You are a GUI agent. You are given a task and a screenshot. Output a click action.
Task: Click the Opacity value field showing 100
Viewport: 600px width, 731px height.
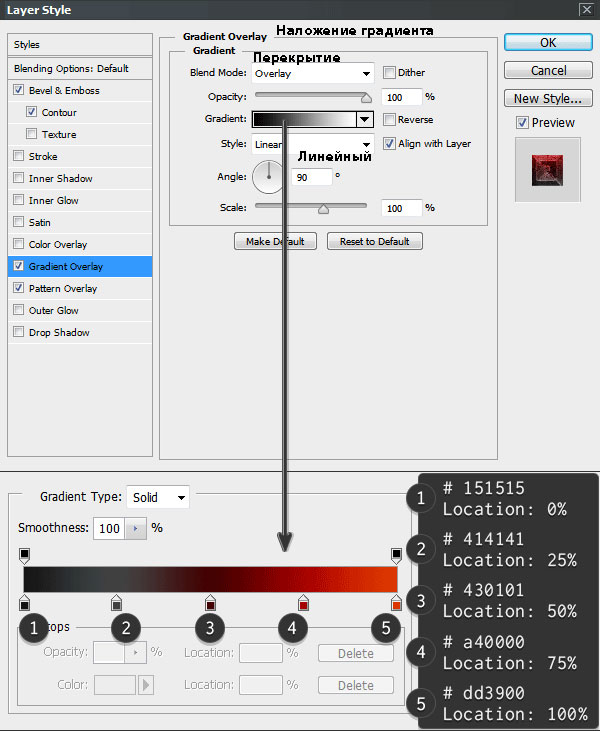[x=401, y=97]
